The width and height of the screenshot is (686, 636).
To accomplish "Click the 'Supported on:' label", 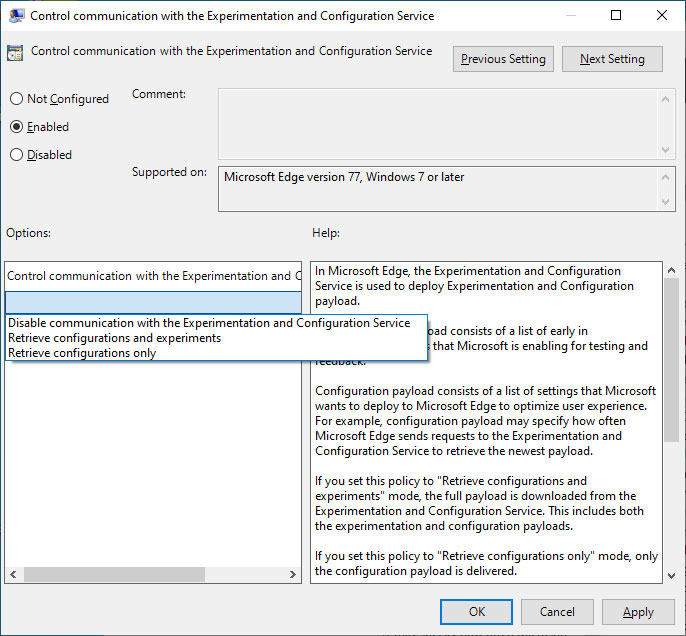I will [x=169, y=172].
